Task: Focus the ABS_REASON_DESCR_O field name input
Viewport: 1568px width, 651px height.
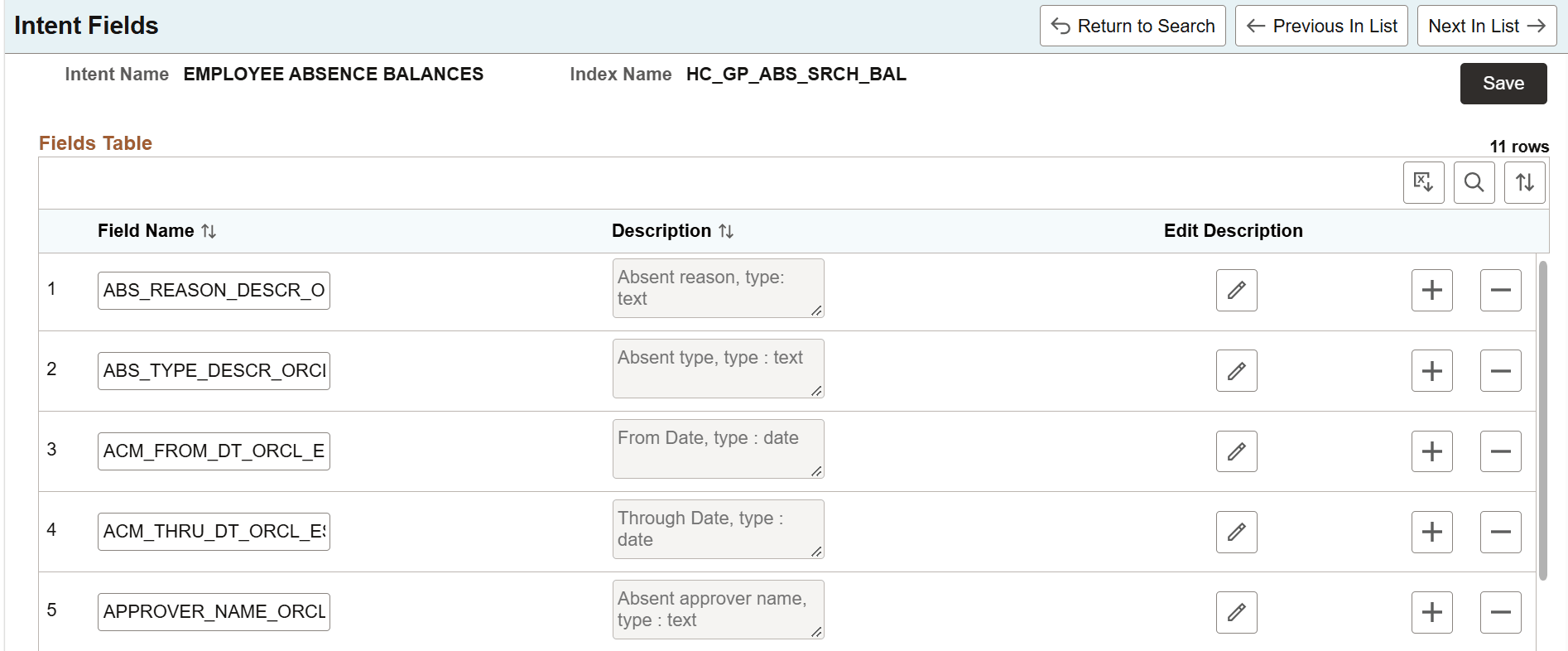Action: 214,291
